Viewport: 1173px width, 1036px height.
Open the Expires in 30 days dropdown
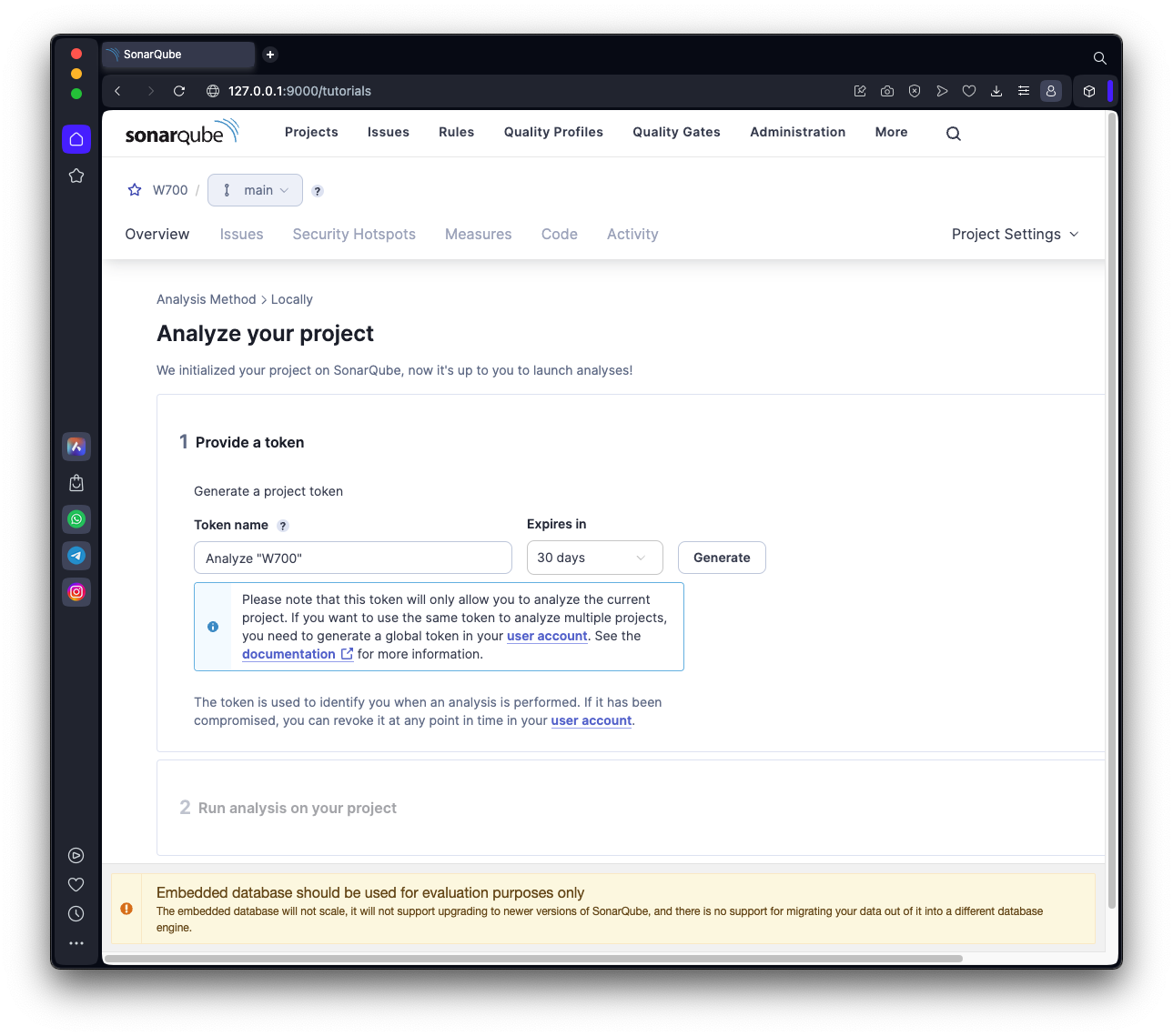pyautogui.click(x=595, y=558)
